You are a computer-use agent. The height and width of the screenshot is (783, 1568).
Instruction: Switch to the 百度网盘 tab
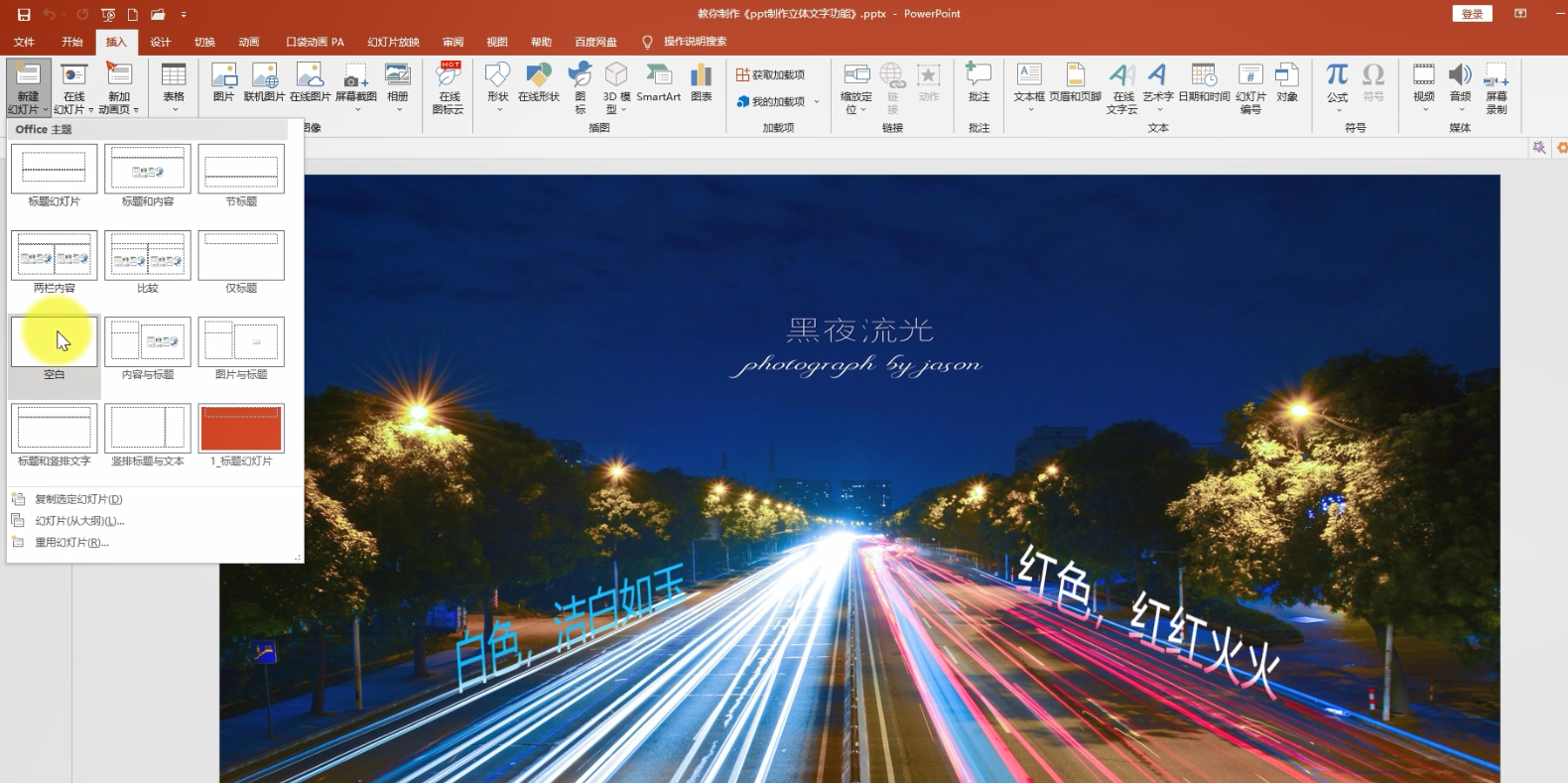(x=595, y=42)
